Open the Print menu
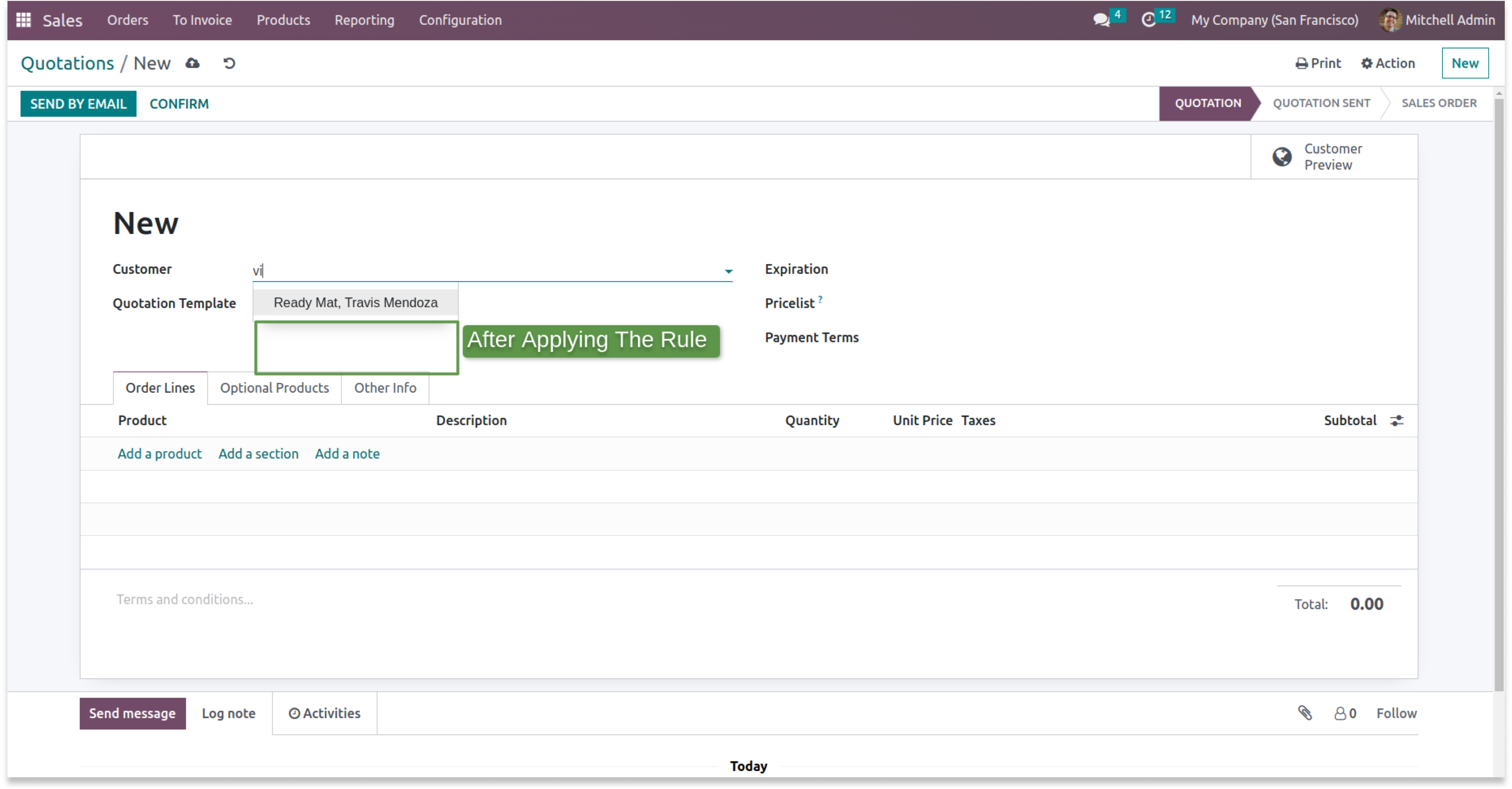The height and width of the screenshot is (789, 1512). coord(1318,63)
